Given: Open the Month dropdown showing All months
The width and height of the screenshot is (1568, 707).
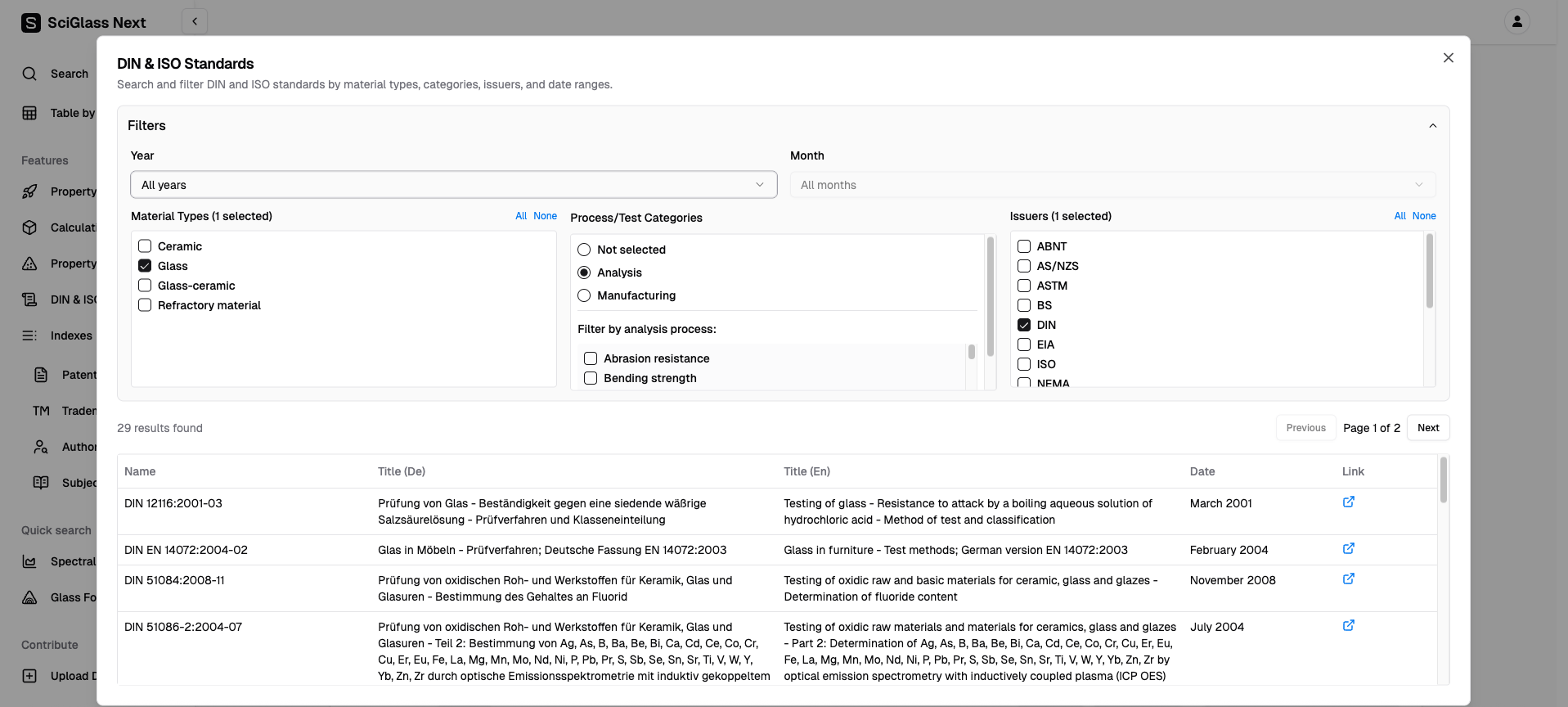Looking at the screenshot, I should click(x=1112, y=185).
